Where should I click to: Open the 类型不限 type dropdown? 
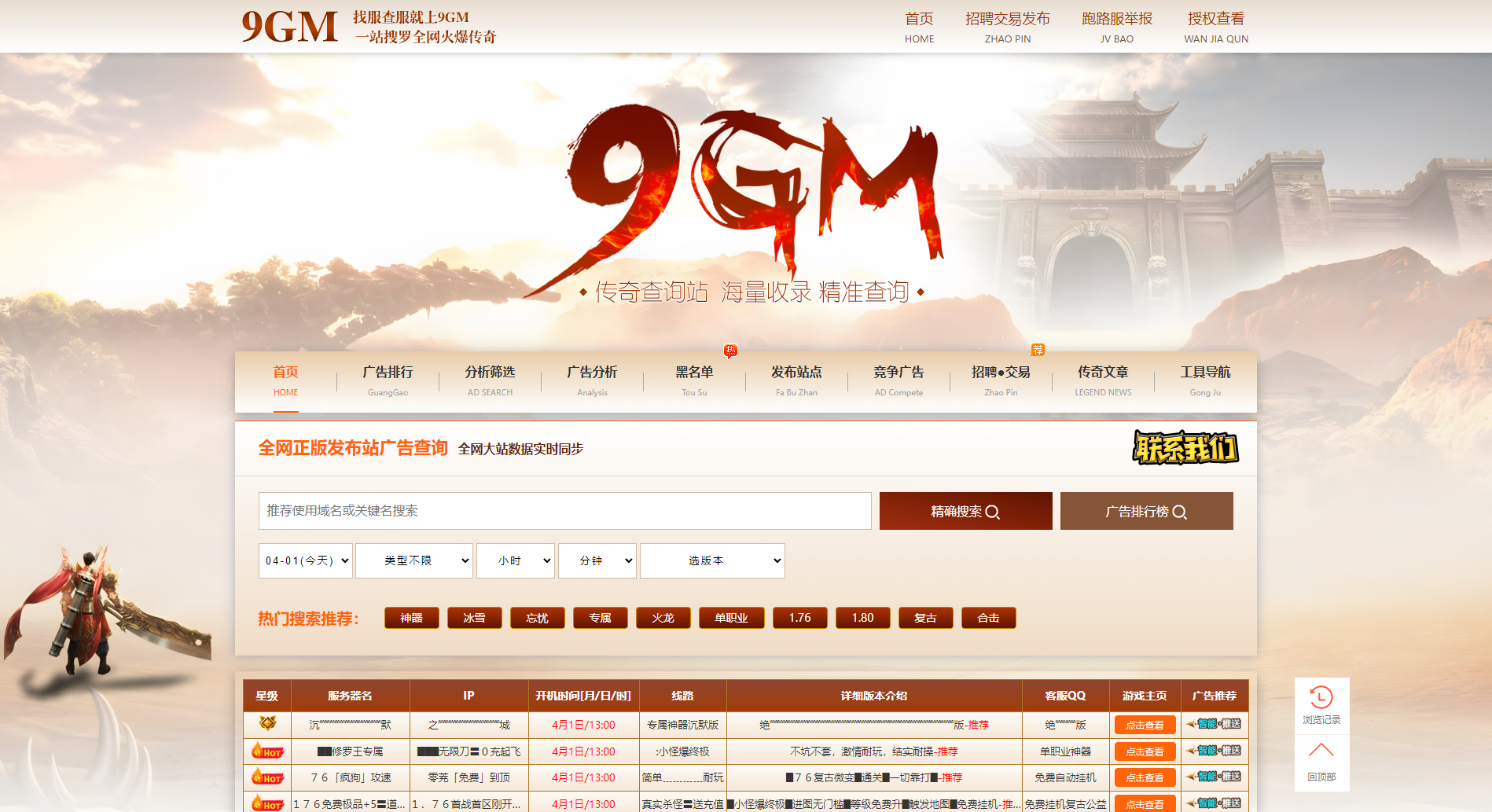tap(414, 560)
